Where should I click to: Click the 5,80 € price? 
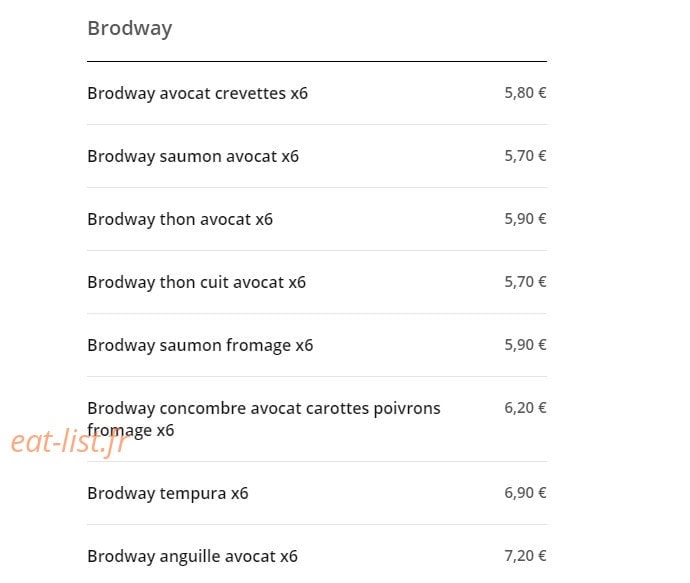pyautogui.click(x=525, y=93)
